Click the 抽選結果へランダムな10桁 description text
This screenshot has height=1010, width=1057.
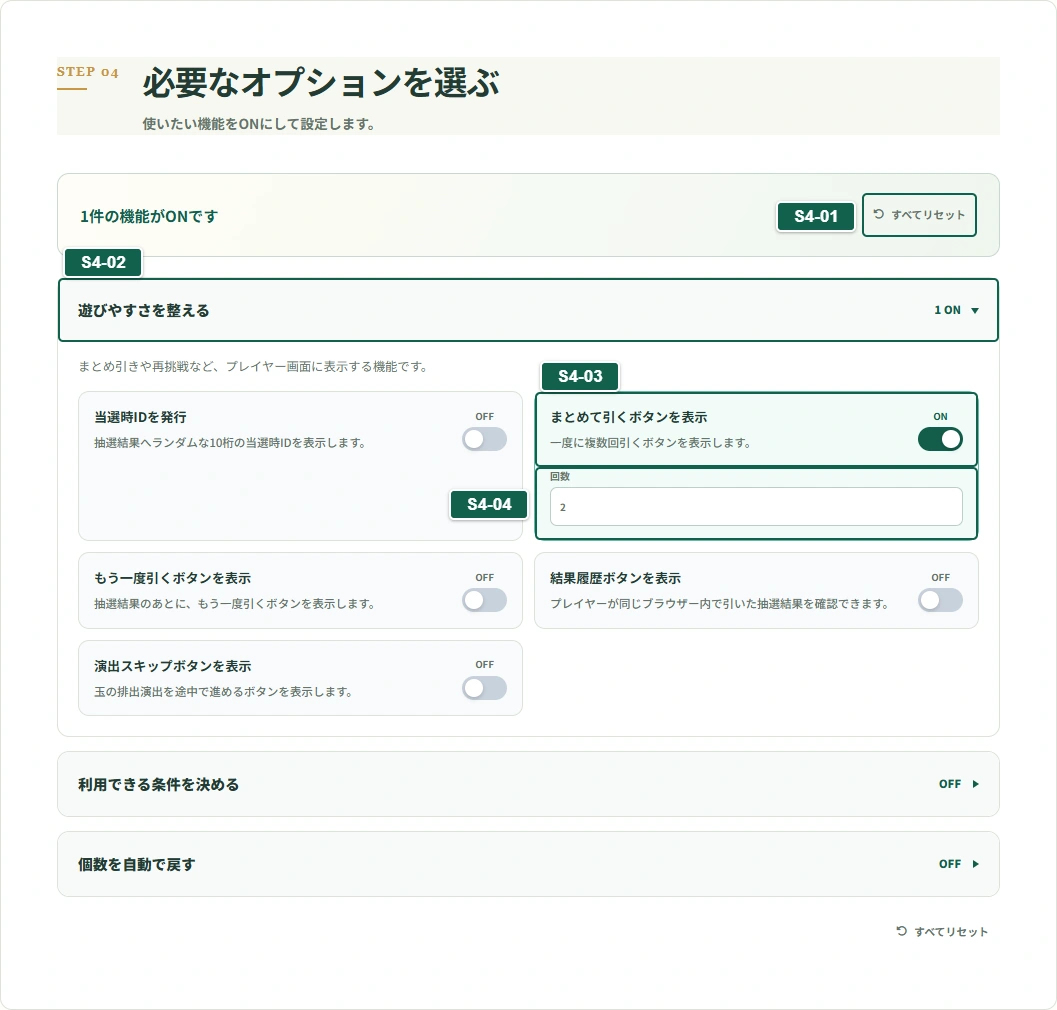click(x=230, y=443)
